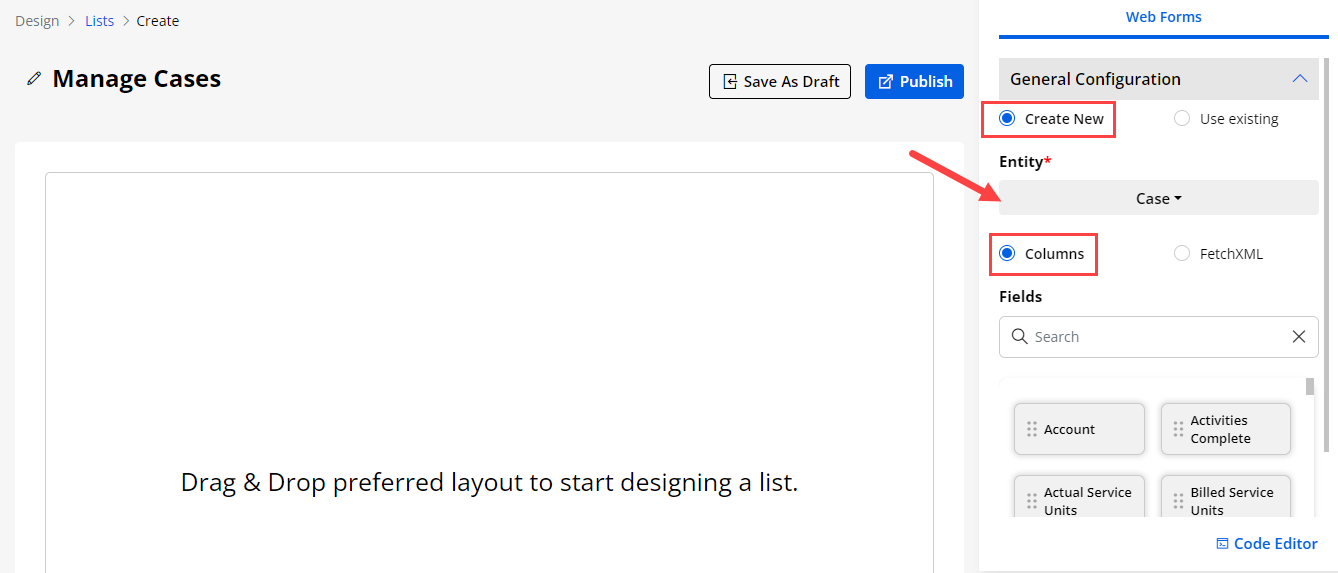Select the Use existing radio option

tap(1182, 119)
